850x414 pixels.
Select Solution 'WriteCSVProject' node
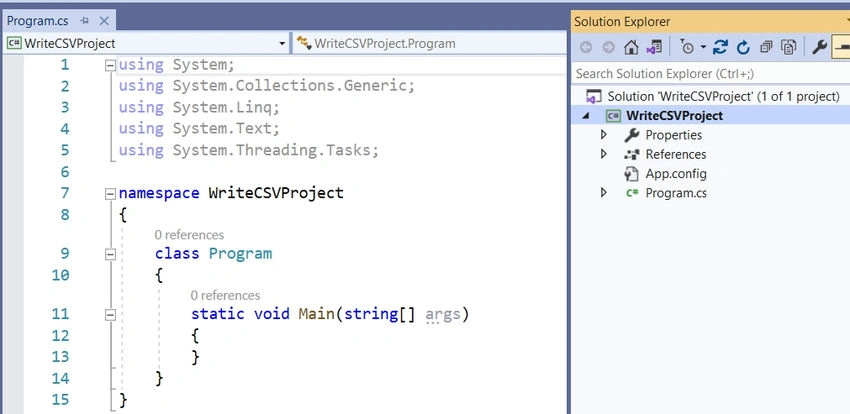point(723,96)
